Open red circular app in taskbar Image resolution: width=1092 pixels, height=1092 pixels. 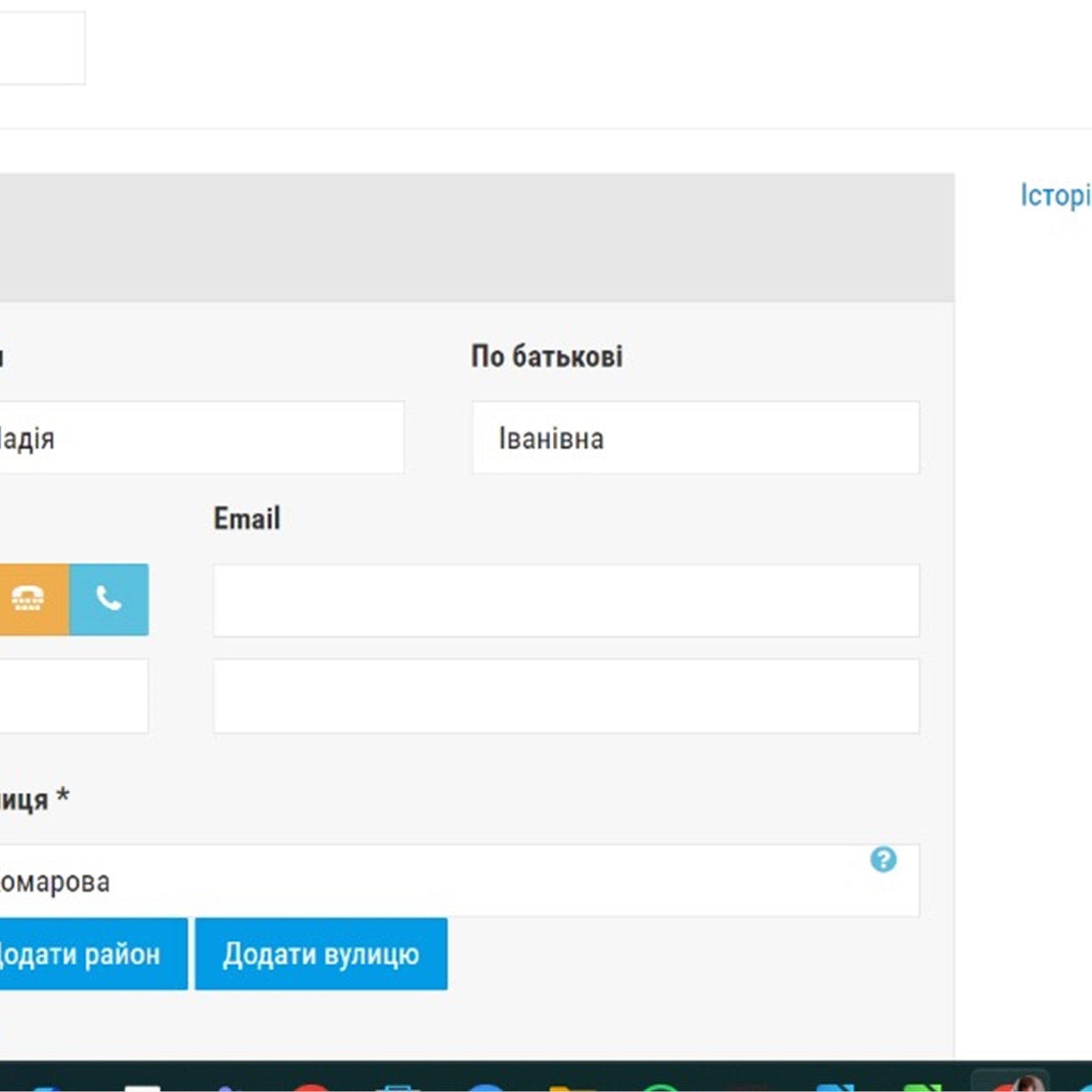click(312, 1087)
